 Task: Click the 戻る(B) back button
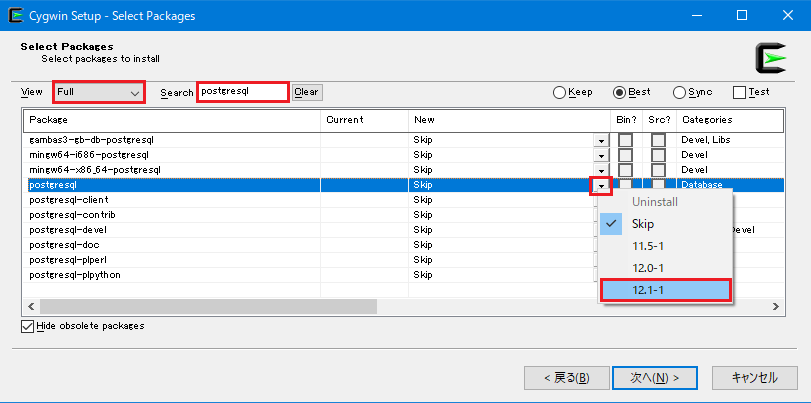click(x=566, y=378)
